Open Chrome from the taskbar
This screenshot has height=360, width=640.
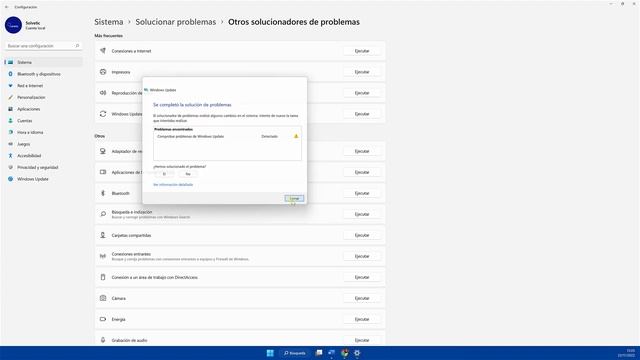point(345,353)
